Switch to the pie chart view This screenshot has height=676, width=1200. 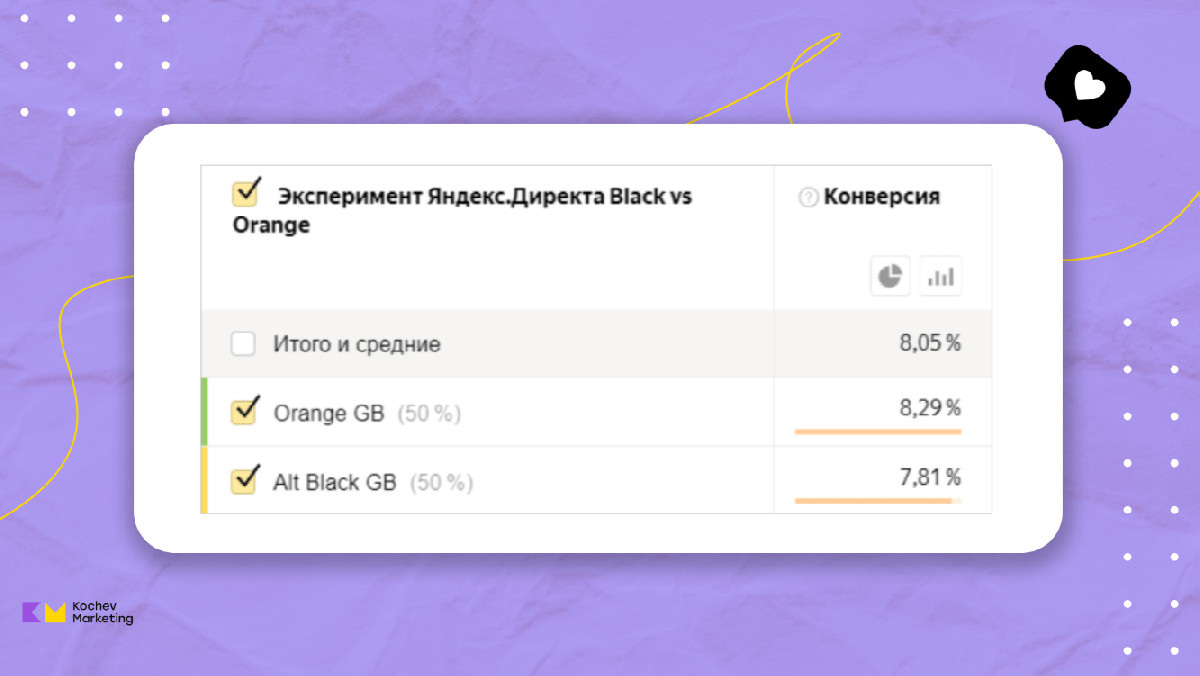point(889,275)
